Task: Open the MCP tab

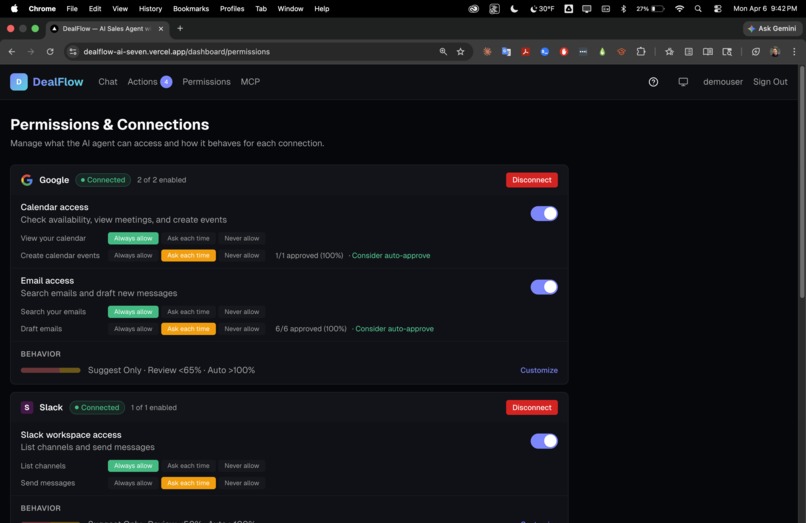Action: [250, 82]
